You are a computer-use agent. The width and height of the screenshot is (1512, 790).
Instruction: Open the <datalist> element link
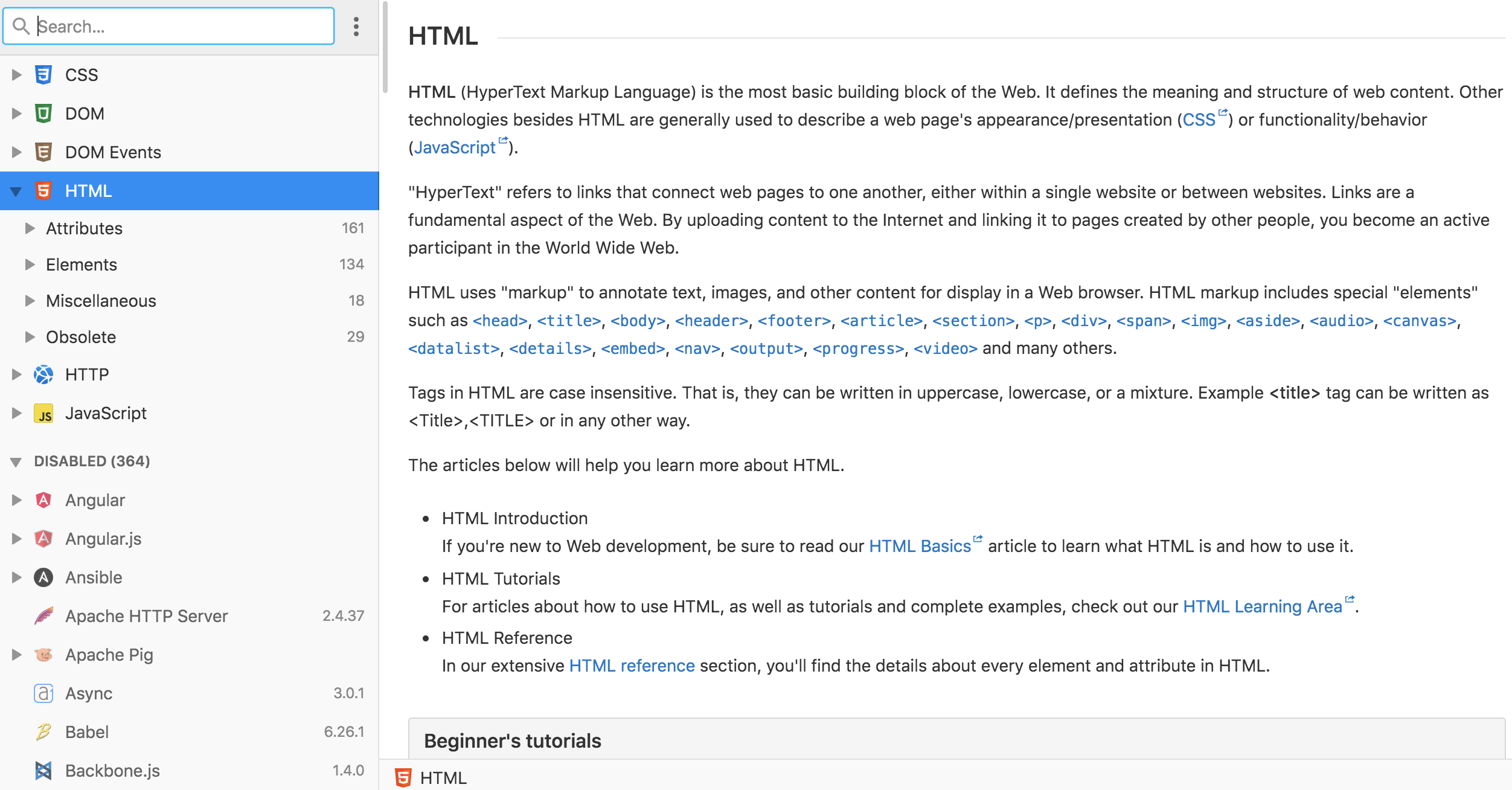tap(454, 348)
